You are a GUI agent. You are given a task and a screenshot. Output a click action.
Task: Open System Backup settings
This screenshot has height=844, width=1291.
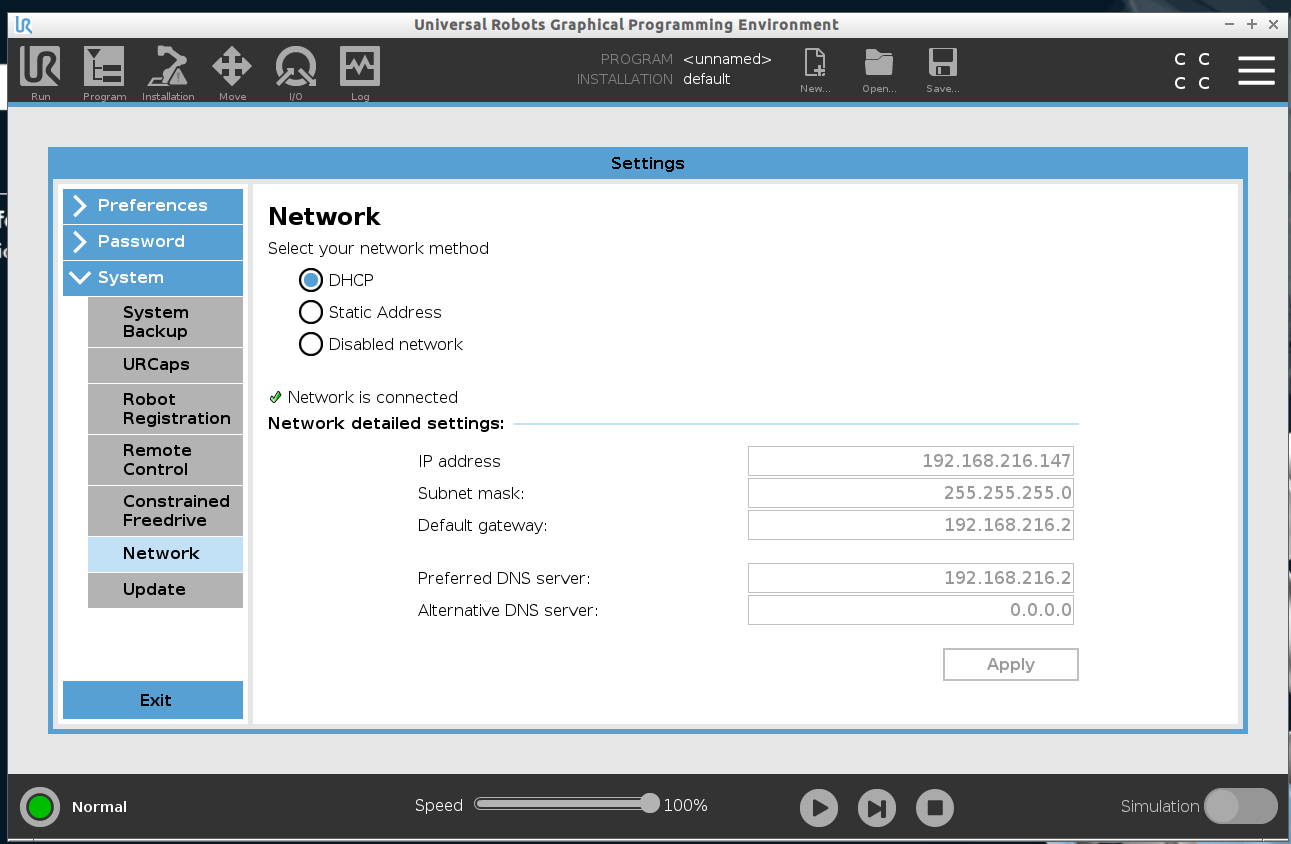coord(165,322)
